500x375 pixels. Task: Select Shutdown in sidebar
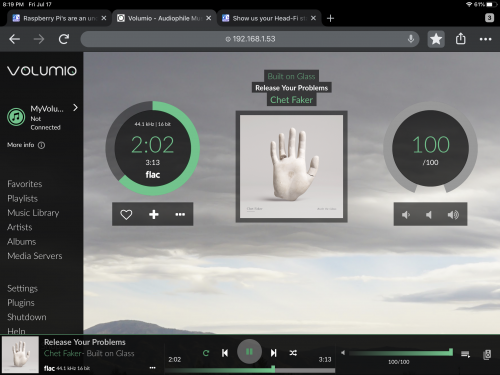point(27,317)
